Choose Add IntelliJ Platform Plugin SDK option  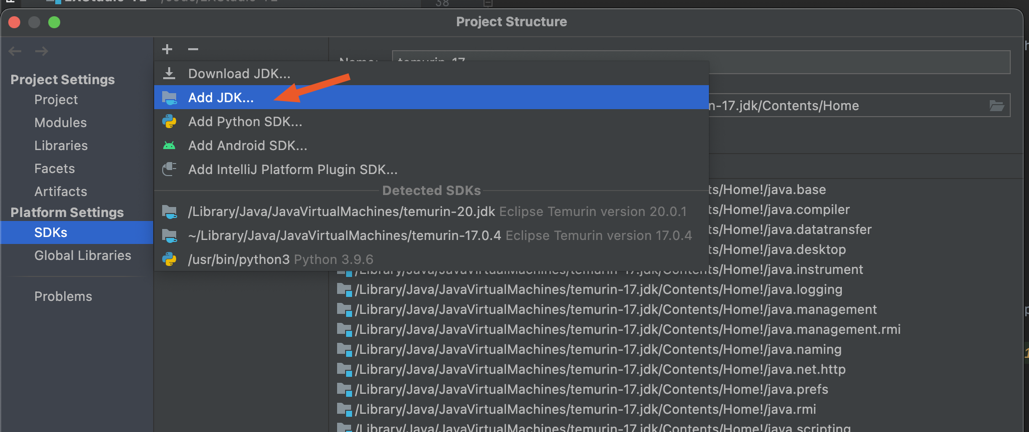[431, 169]
